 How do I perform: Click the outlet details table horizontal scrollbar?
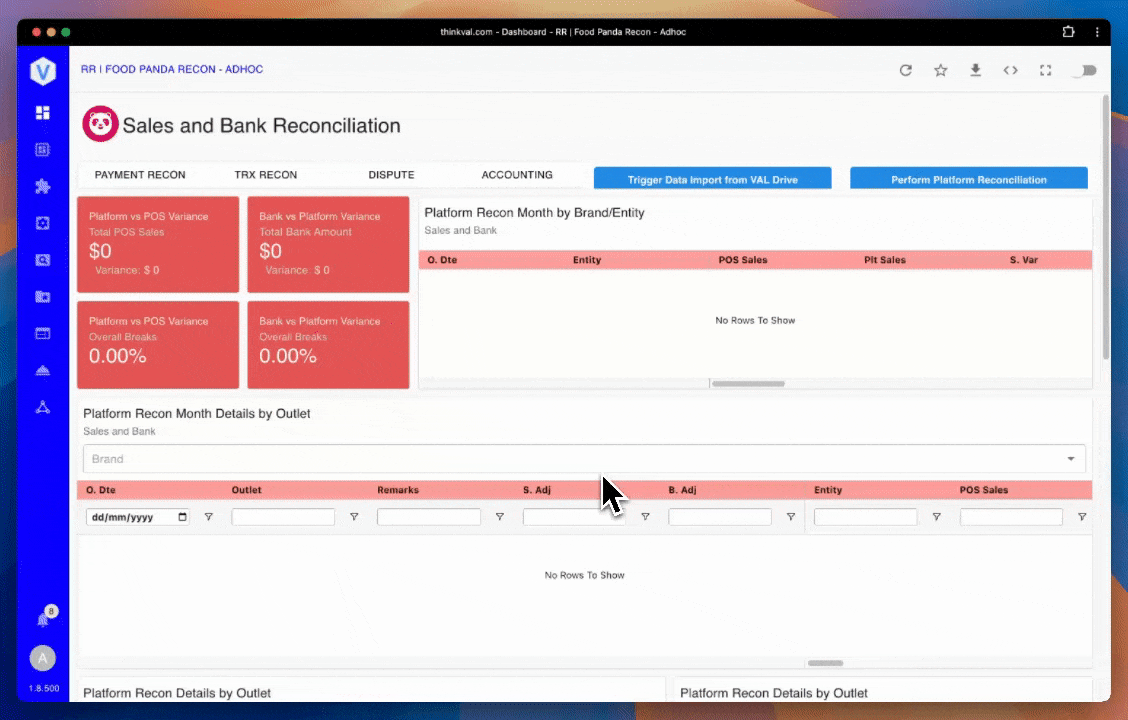825,663
